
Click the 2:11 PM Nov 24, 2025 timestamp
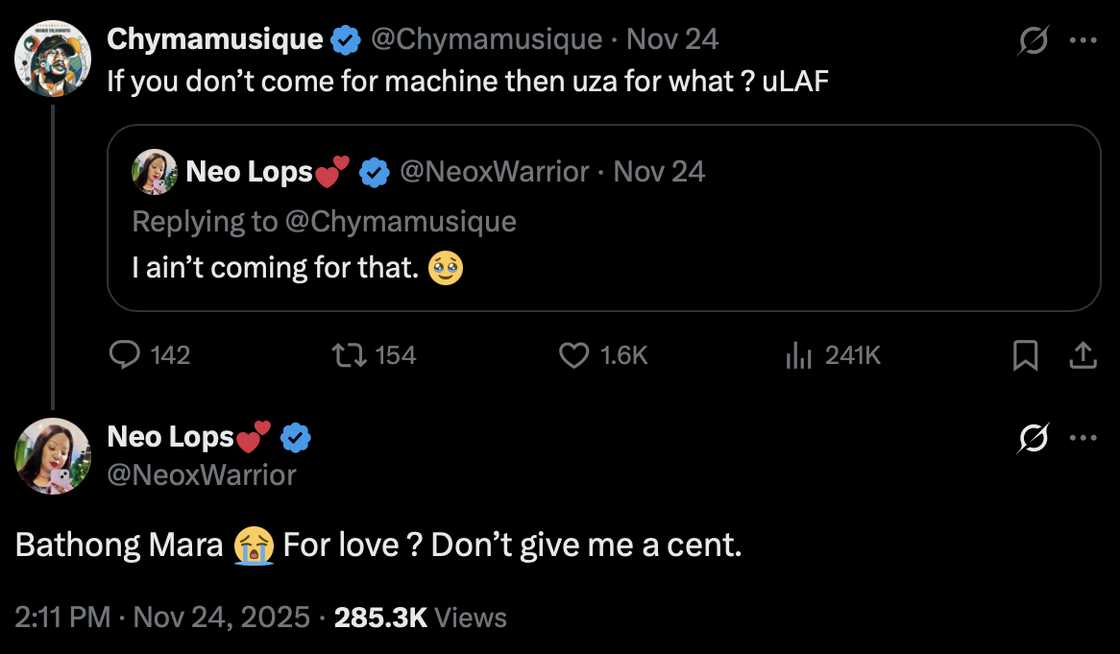coord(162,618)
